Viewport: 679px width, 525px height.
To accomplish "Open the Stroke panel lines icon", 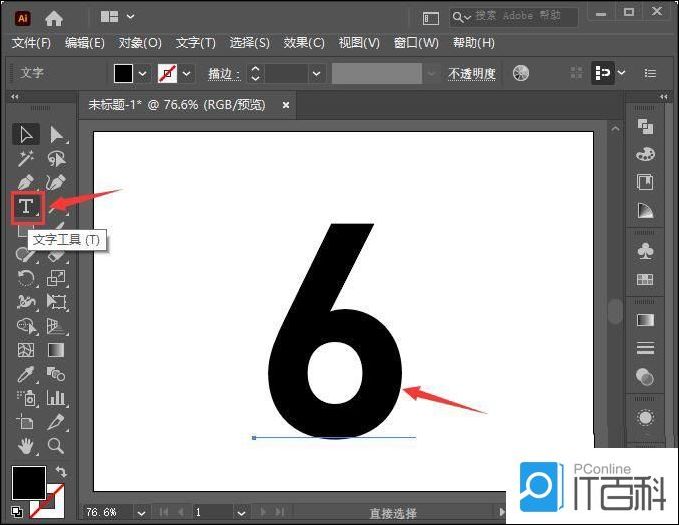I will pyautogui.click(x=645, y=348).
